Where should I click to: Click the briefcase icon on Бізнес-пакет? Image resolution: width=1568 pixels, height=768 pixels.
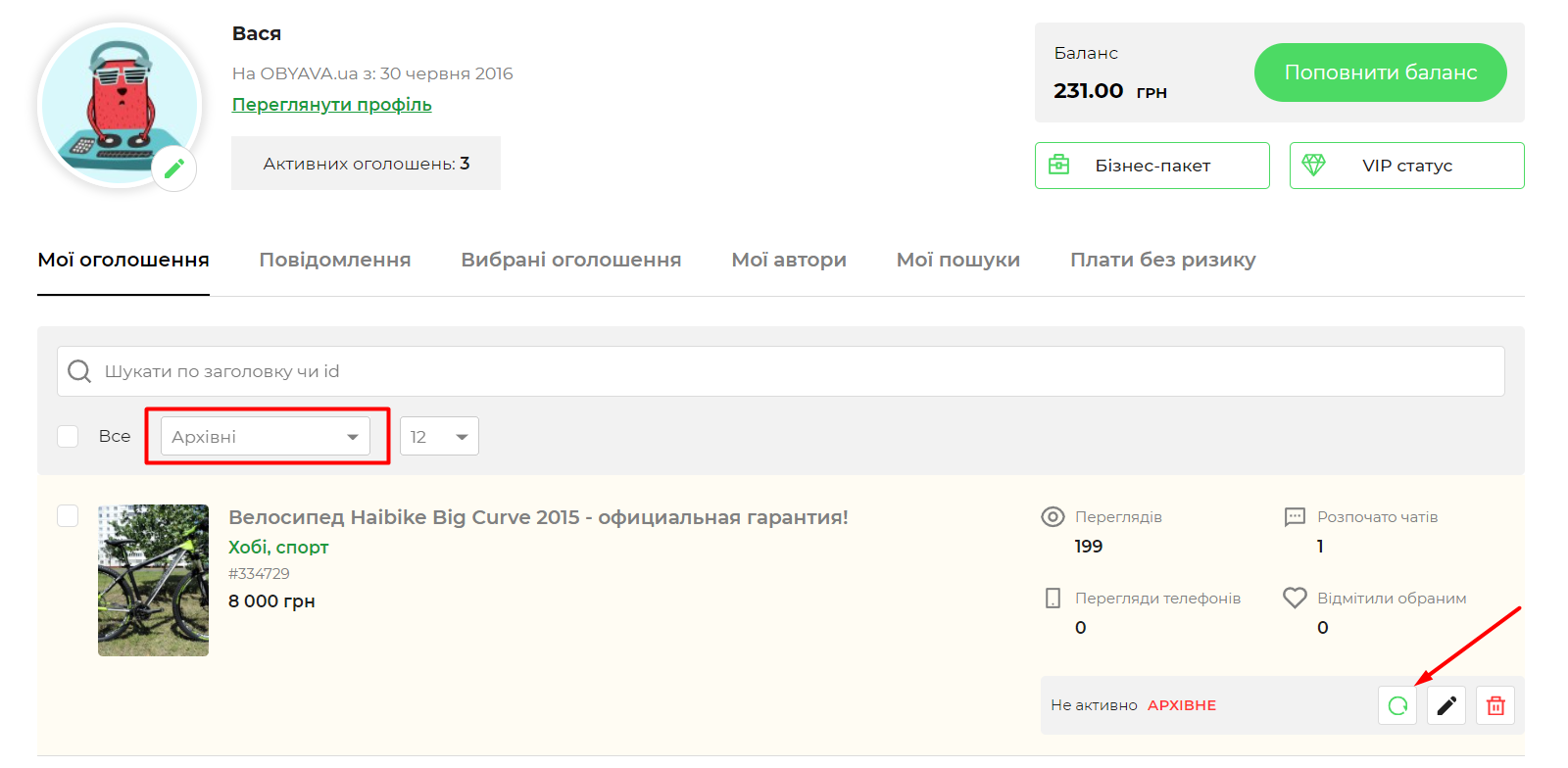coord(1059,165)
